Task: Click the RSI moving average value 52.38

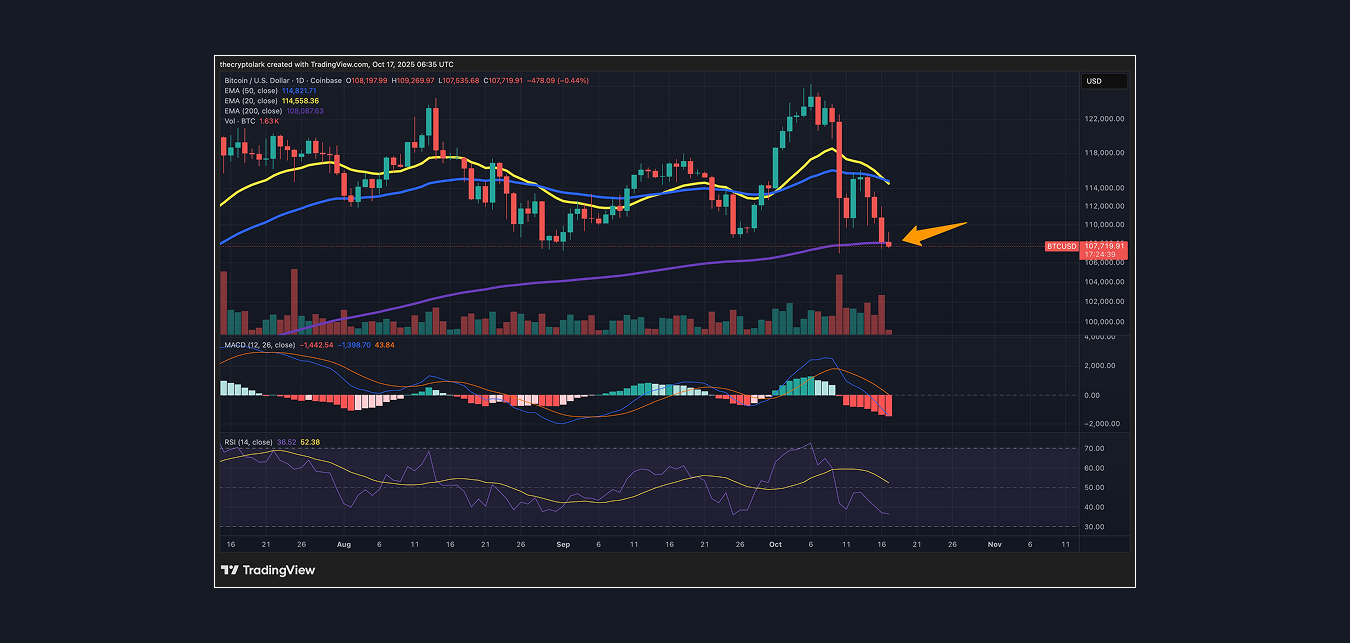Action: (309, 442)
